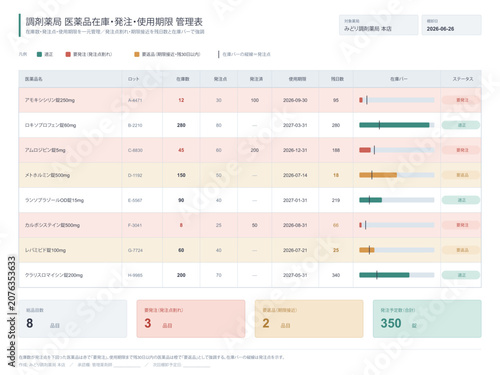Click the orange remaining days value 18
This screenshot has height=375, width=500.
click(336, 175)
